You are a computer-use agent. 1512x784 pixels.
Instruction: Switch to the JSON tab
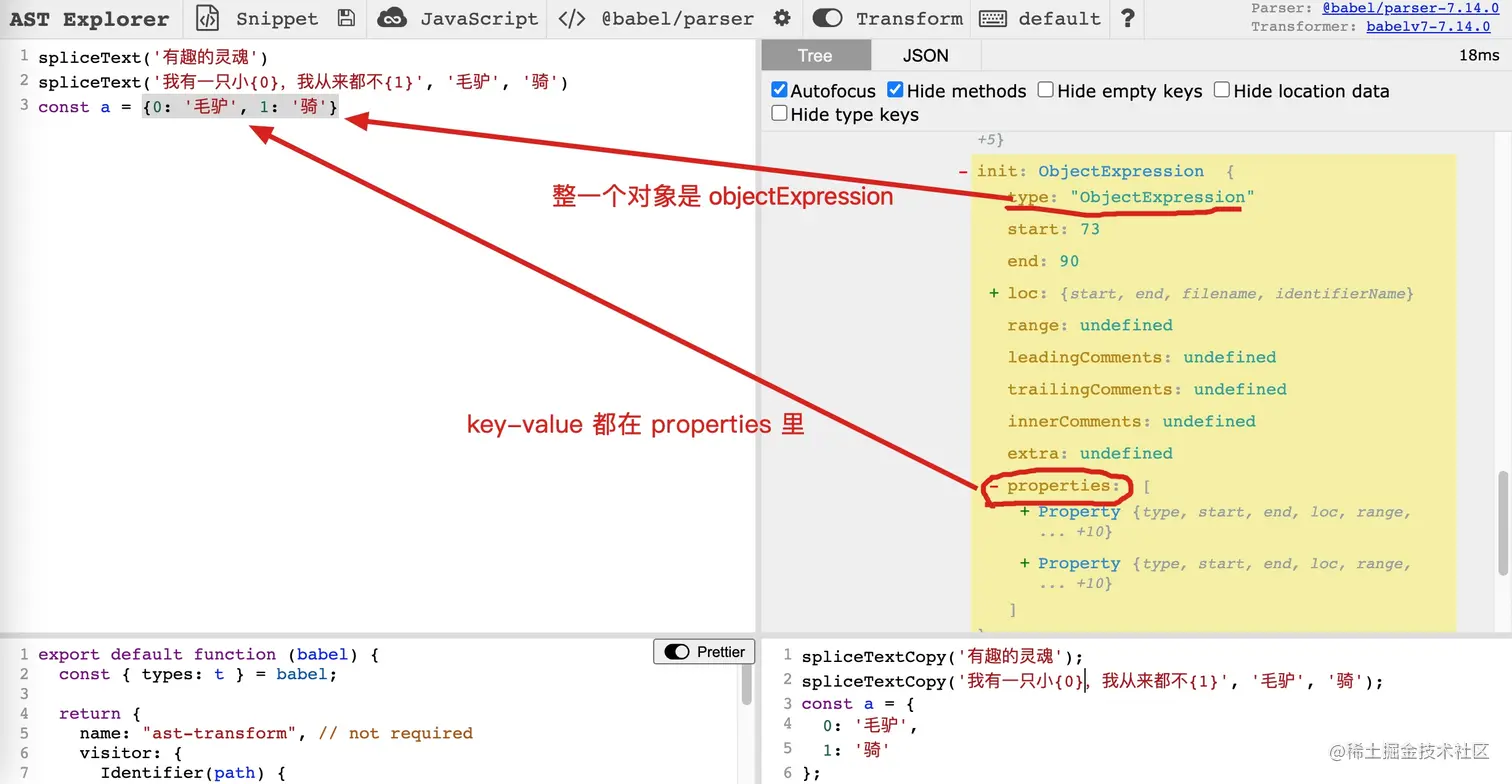click(x=926, y=56)
